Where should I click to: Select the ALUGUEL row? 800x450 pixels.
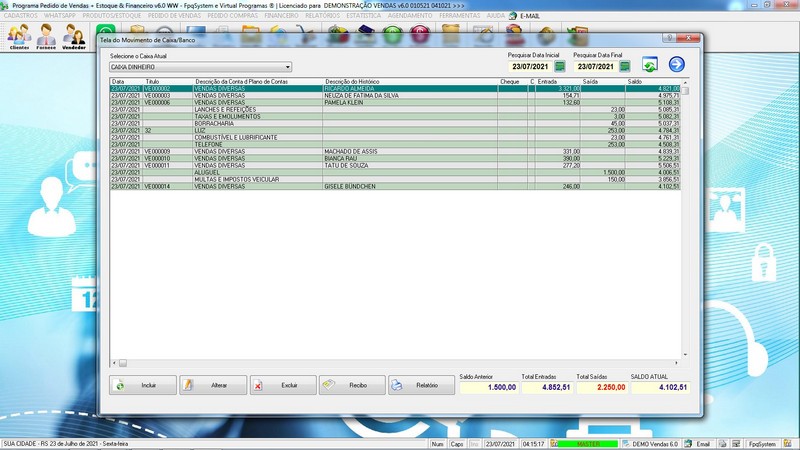pos(395,172)
